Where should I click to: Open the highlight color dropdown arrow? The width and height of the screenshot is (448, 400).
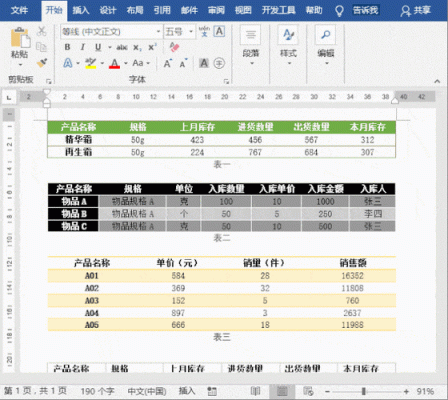point(102,63)
